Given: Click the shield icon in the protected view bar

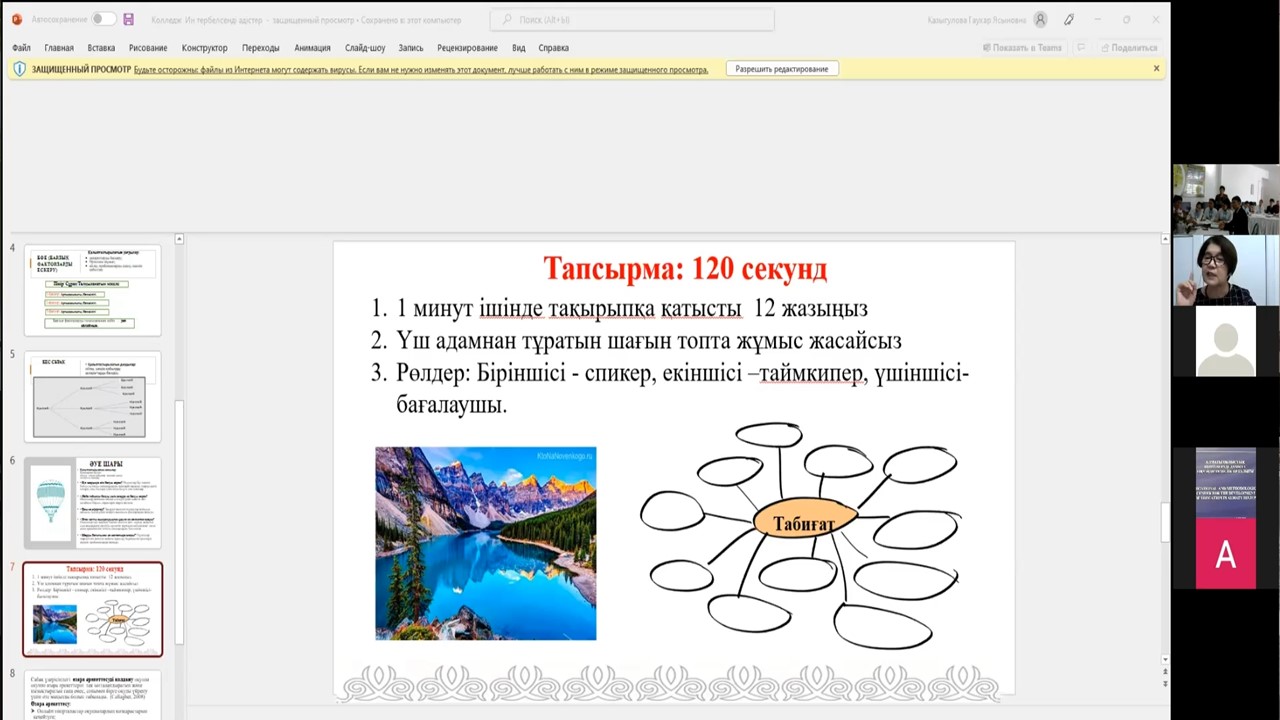Looking at the screenshot, I should pos(19,69).
